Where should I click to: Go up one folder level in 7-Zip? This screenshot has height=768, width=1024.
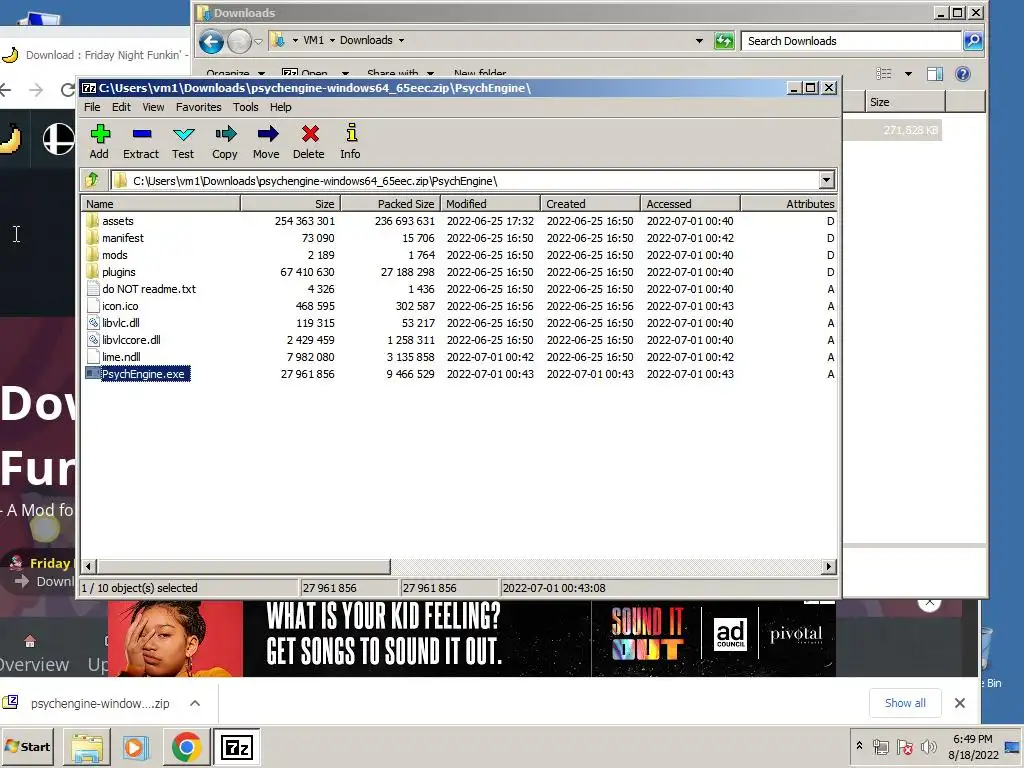pyautogui.click(x=92, y=180)
